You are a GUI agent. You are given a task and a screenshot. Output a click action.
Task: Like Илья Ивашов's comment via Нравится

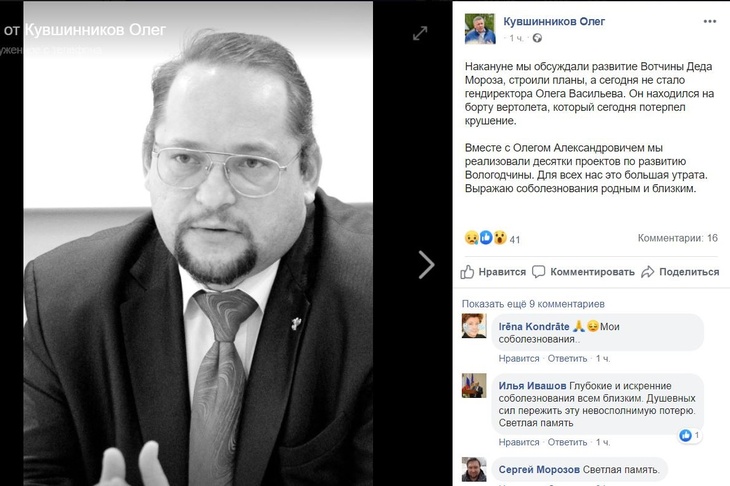click(519, 442)
